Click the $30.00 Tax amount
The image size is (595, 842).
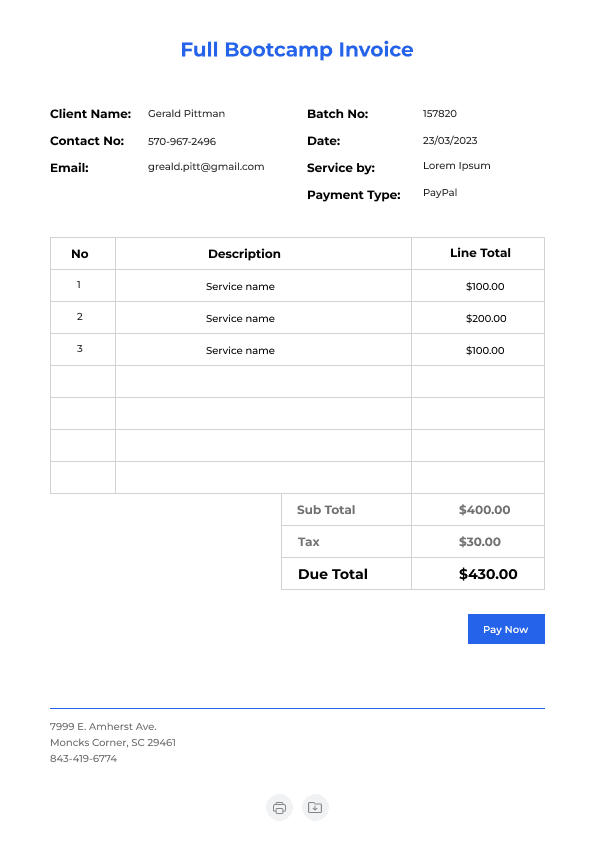click(x=480, y=542)
